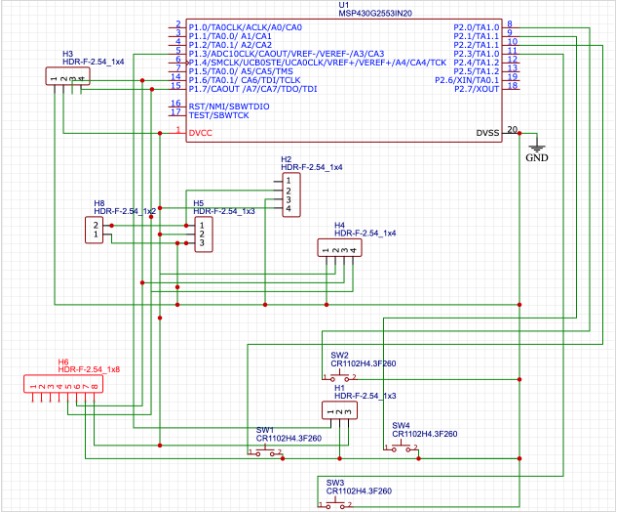Click the DVCC pin label

(x=200, y=132)
